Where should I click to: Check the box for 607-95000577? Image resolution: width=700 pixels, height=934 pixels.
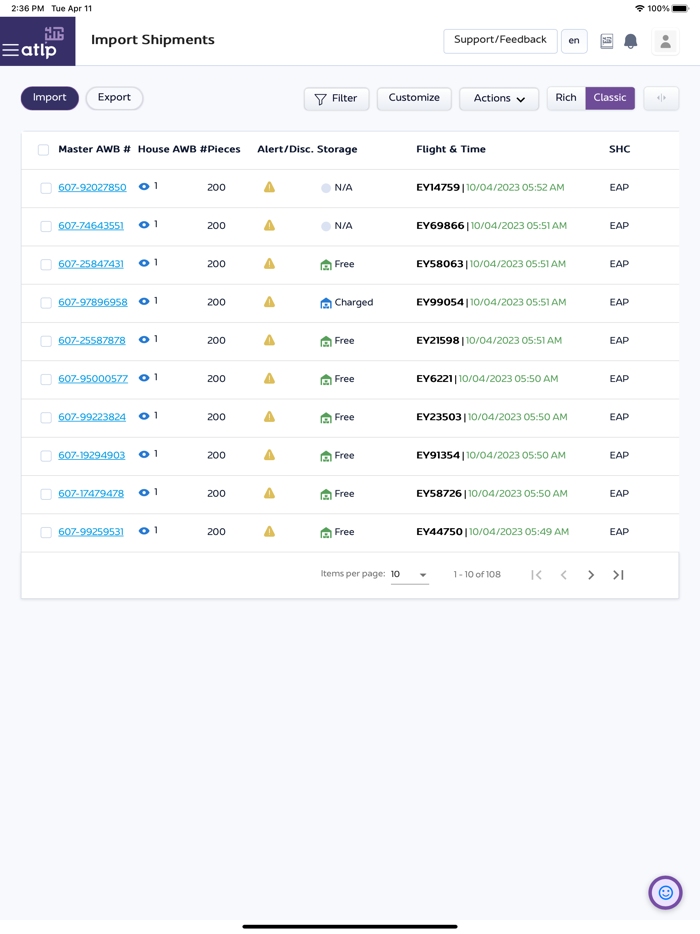point(46,379)
